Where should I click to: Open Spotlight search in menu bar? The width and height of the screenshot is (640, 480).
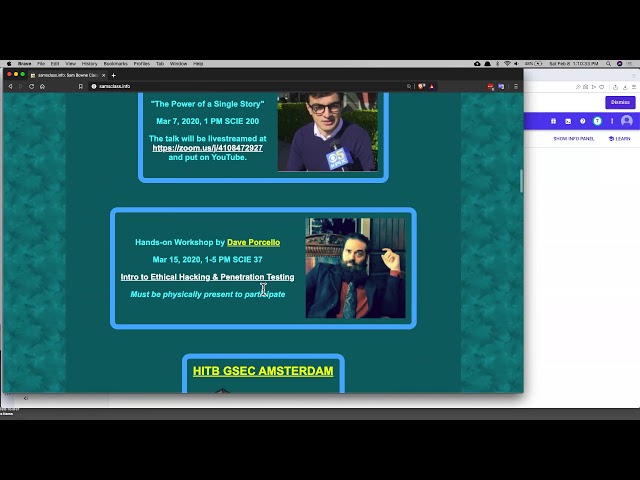(x=608, y=64)
